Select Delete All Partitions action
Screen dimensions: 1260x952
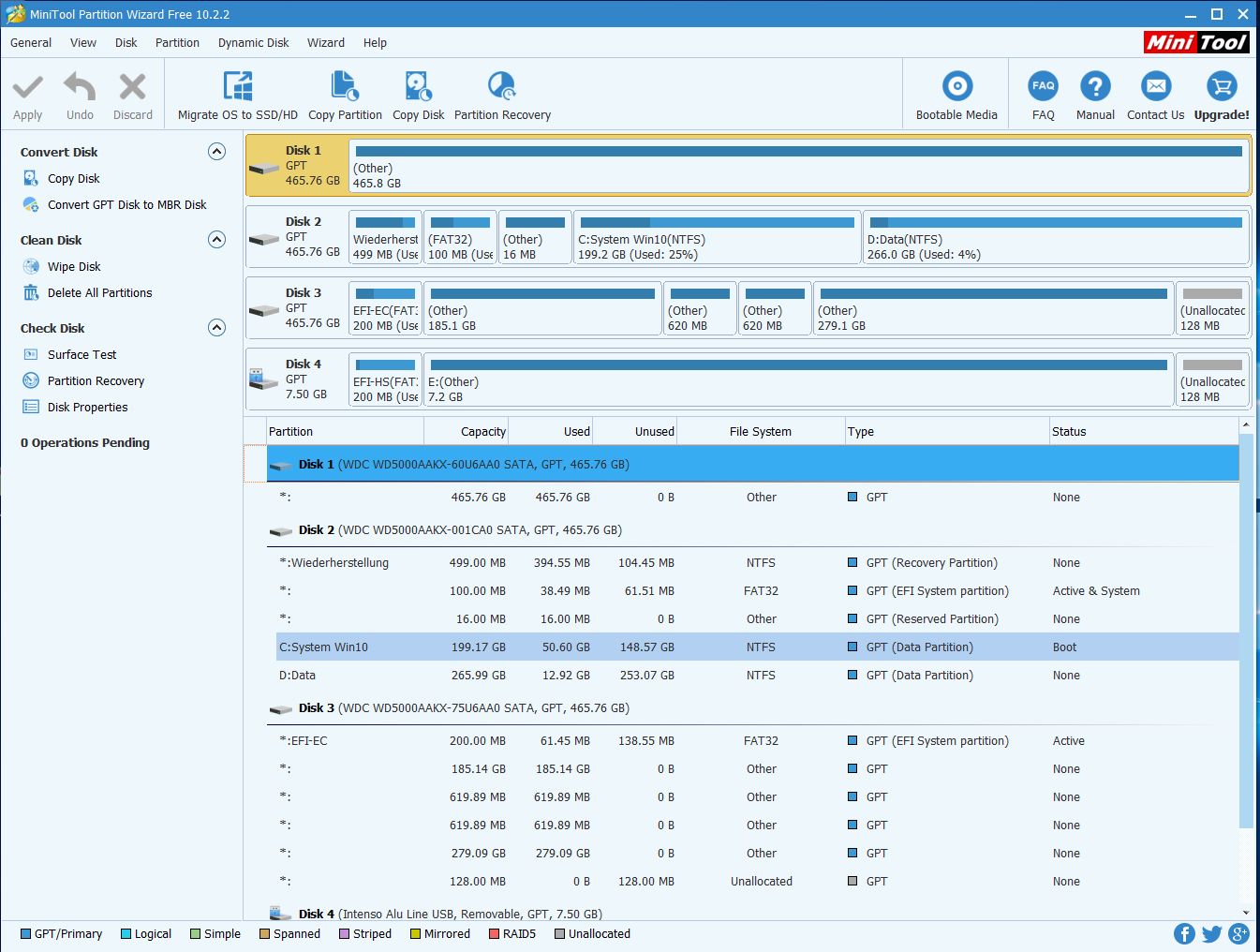click(99, 292)
